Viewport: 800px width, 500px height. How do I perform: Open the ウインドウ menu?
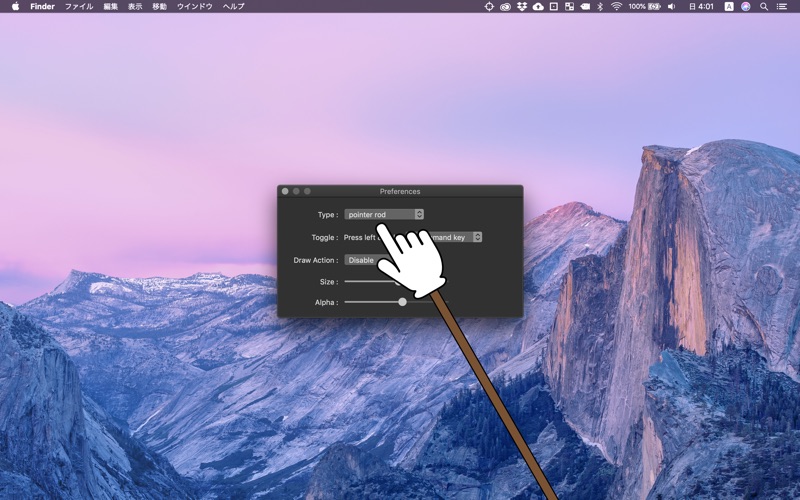195,6
